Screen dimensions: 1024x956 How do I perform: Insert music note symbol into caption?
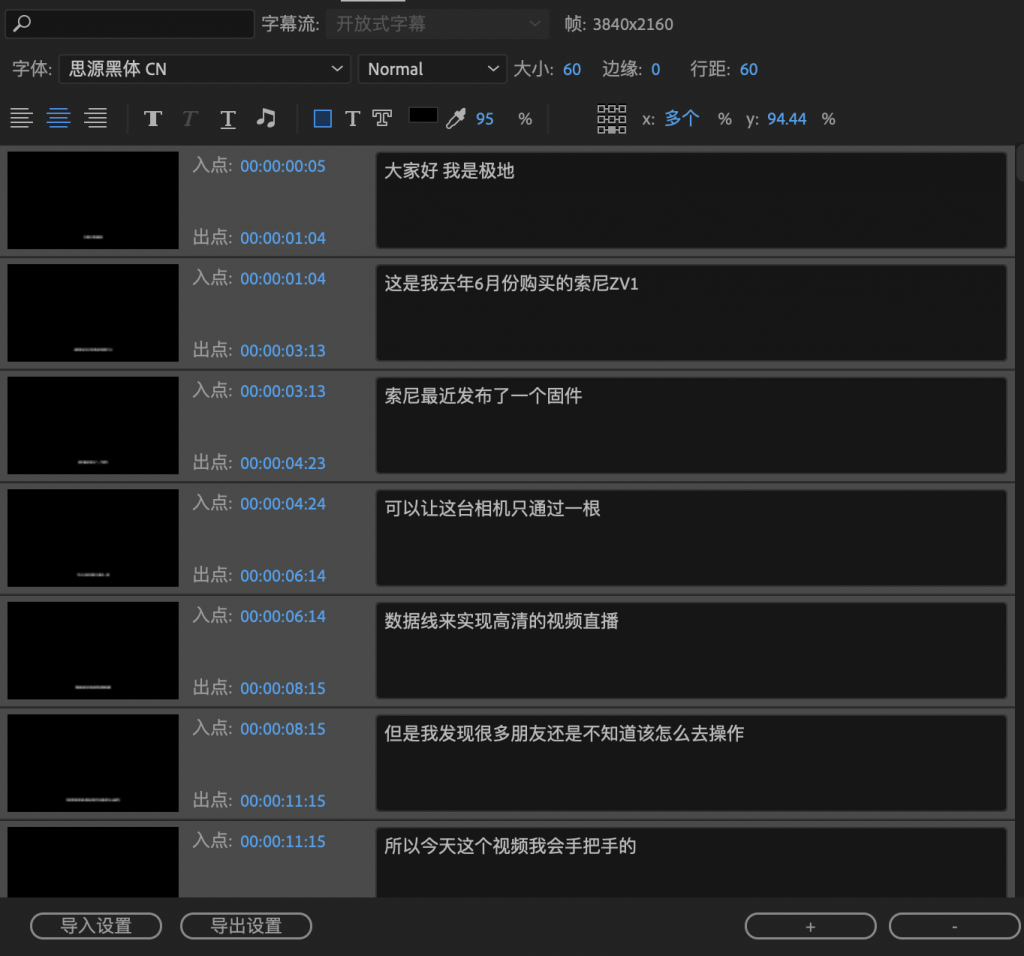(x=266, y=119)
